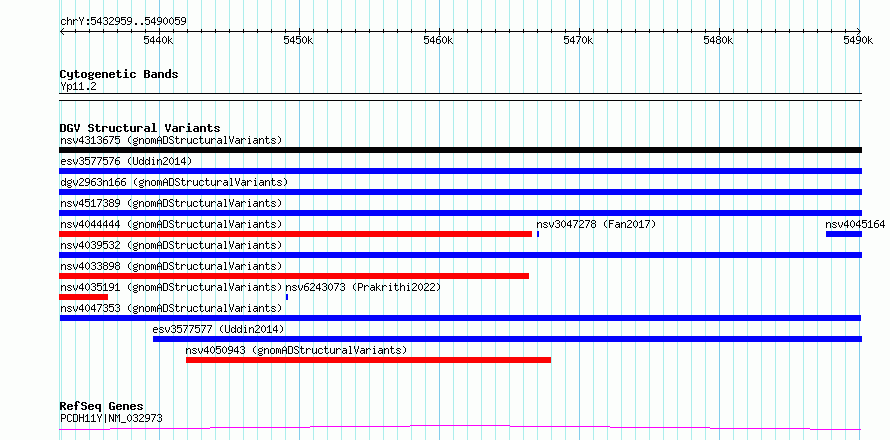This screenshot has height=440, width=890.
Task: Click the chrY:5432959..5490059 region label
Action: 123,22
